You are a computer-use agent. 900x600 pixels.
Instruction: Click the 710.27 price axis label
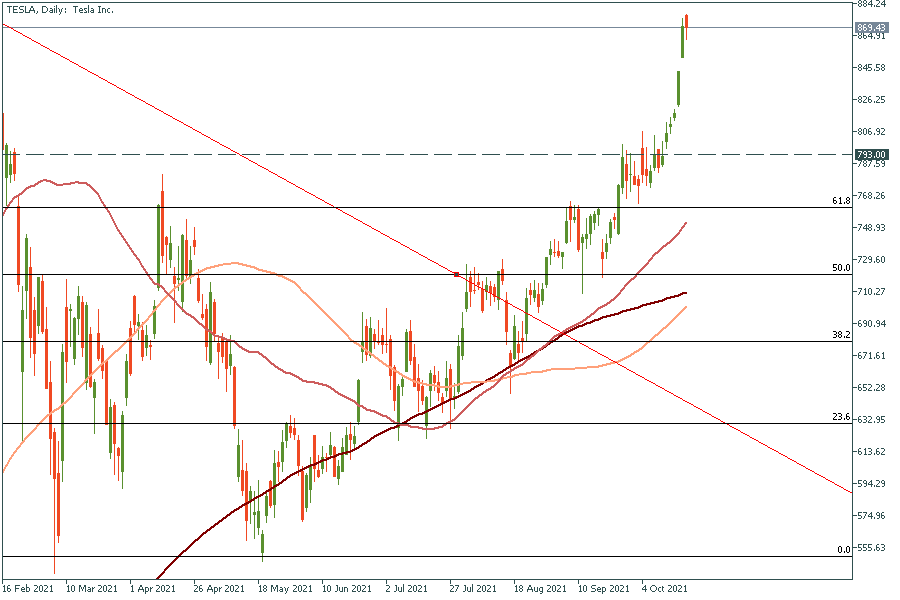(x=872, y=291)
